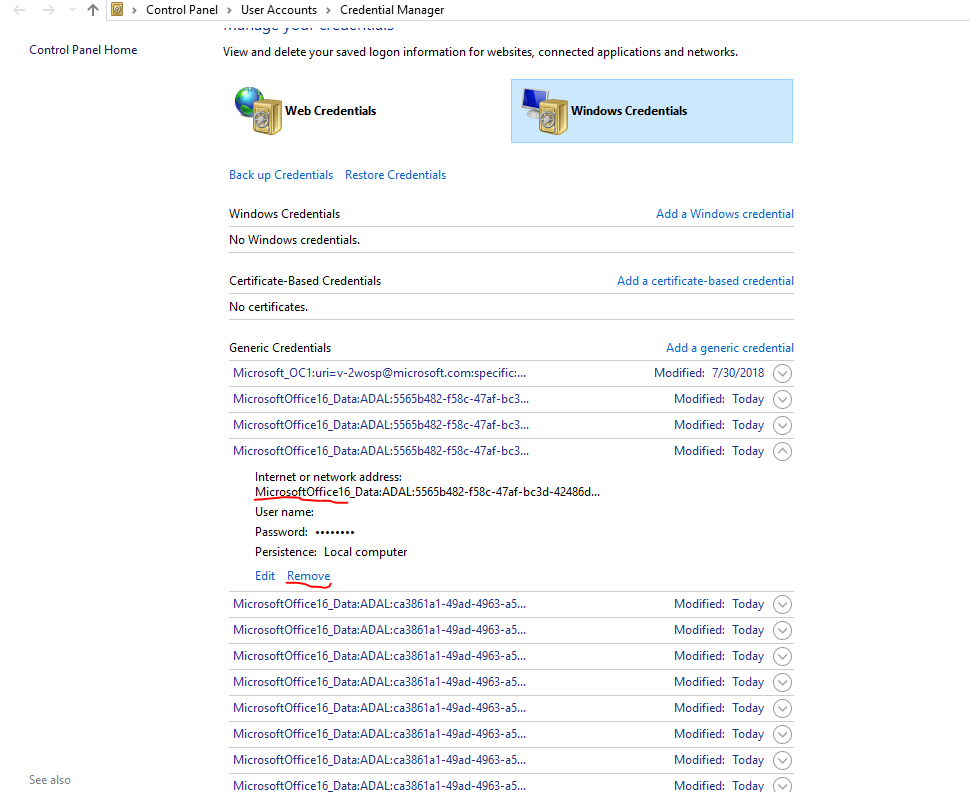Image resolution: width=970 pixels, height=792 pixels.
Task: Select the Windows Credentials tile
Action: (x=651, y=111)
